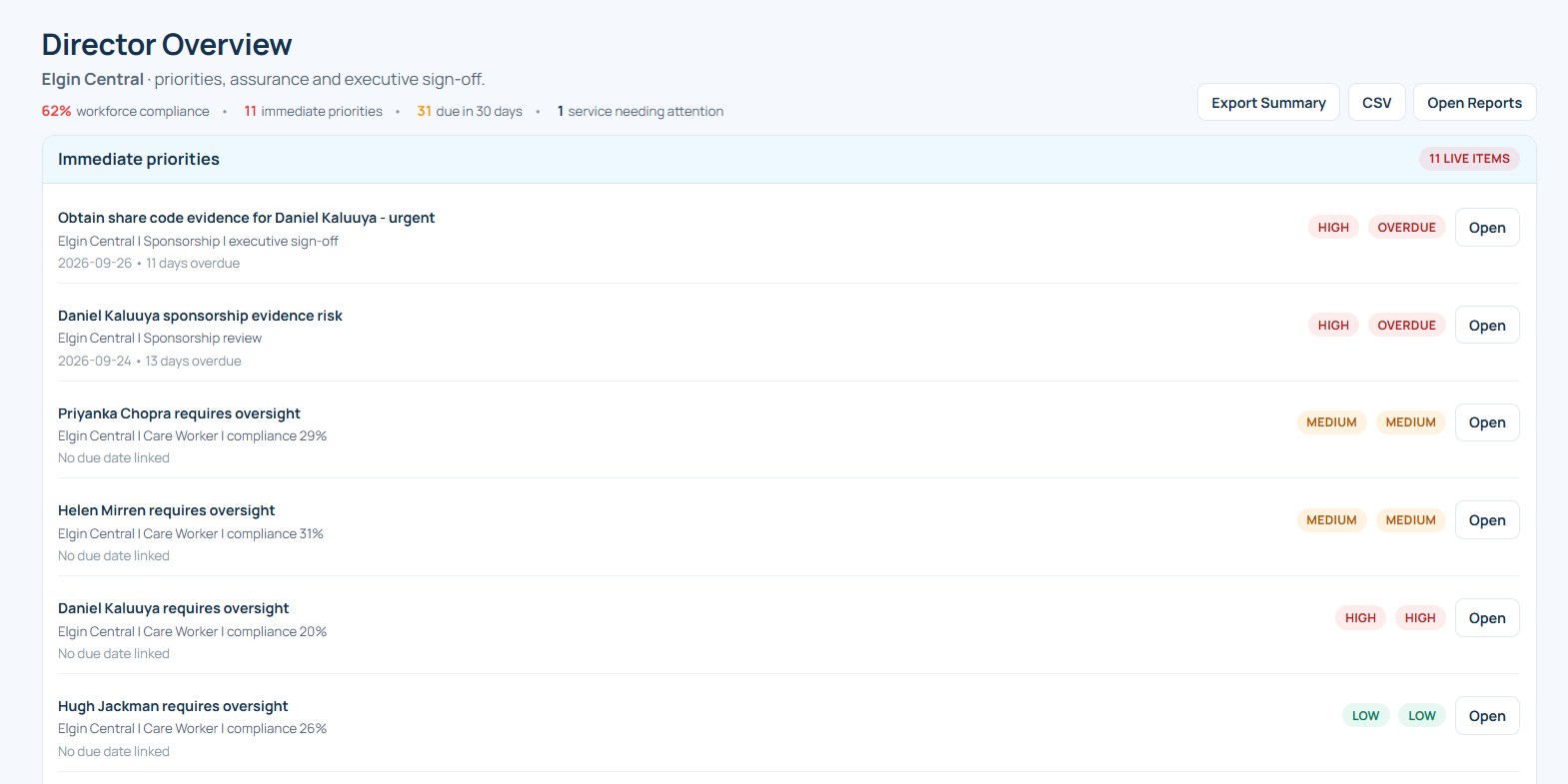Screen dimensions: 1568x784
Task: Click title 'Hugh Jackman requires oversight'
Action: click(x=173, y=706)
